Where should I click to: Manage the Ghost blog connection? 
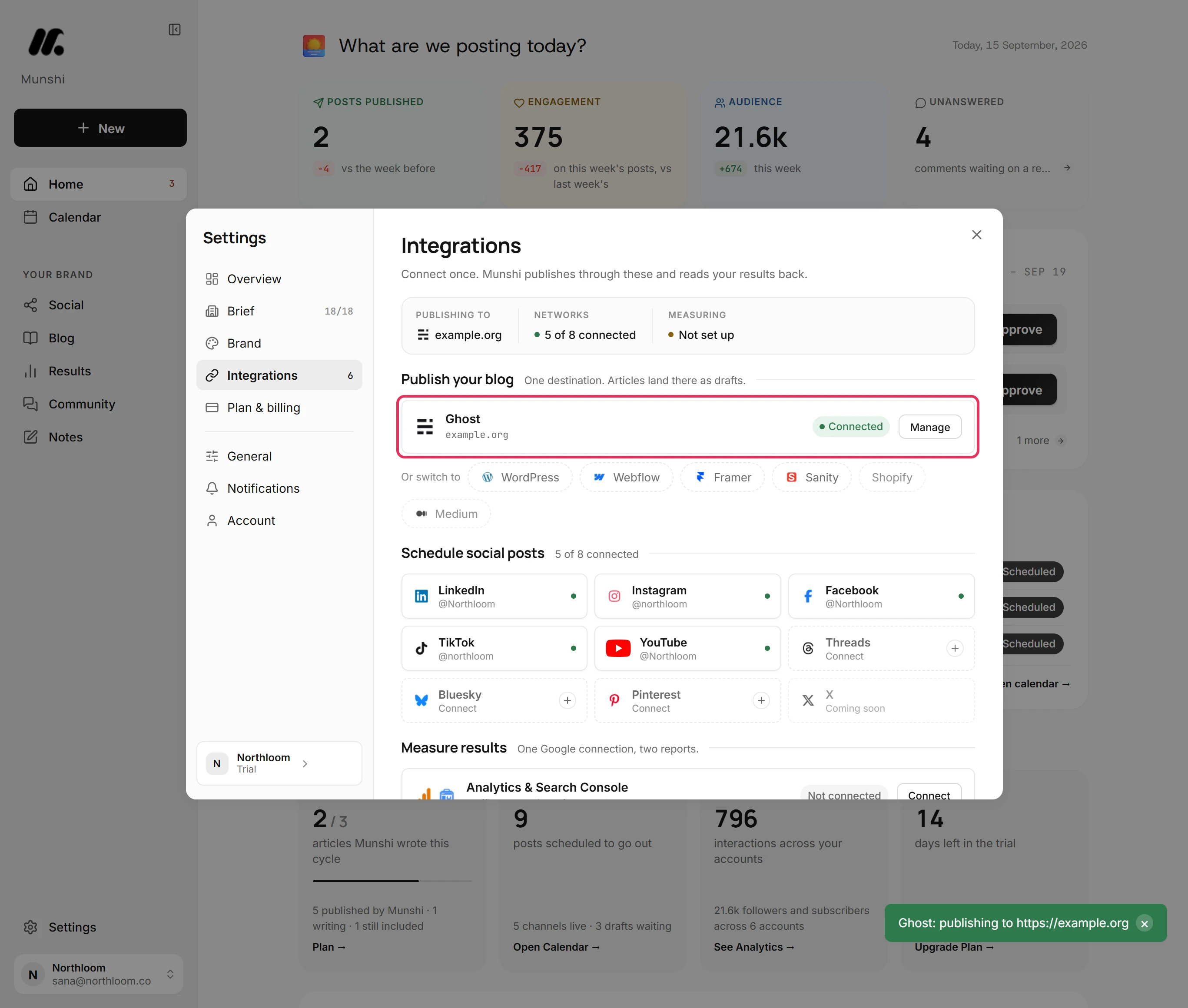[x=930, y=428]
